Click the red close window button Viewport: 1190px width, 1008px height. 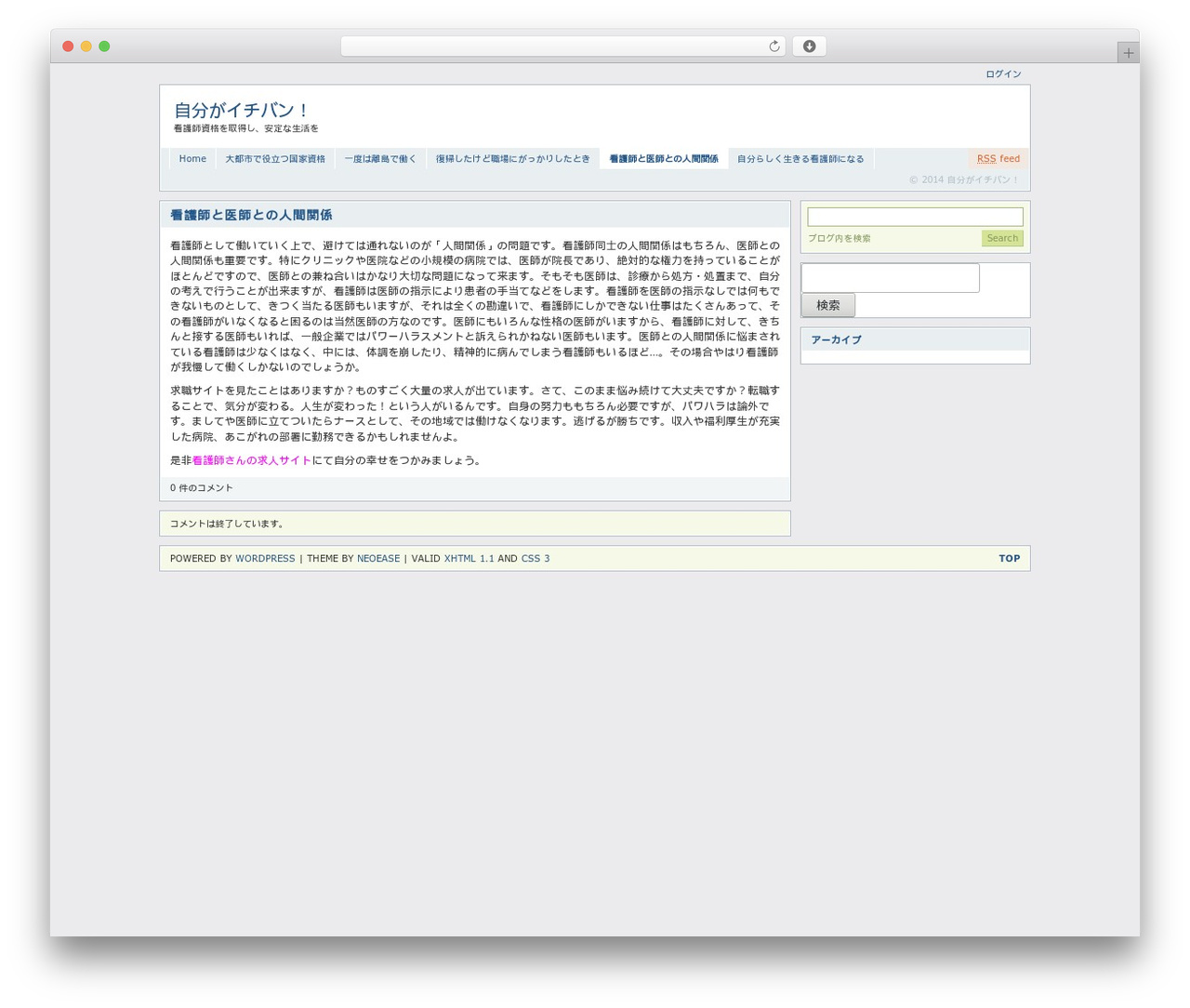pyautogui.click(x=68, y=46)
